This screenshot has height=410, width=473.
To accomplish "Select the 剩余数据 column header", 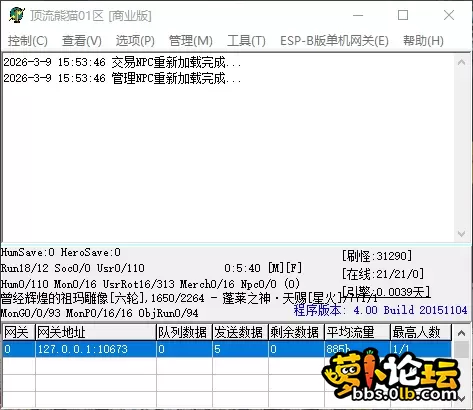I will point(296,332).
